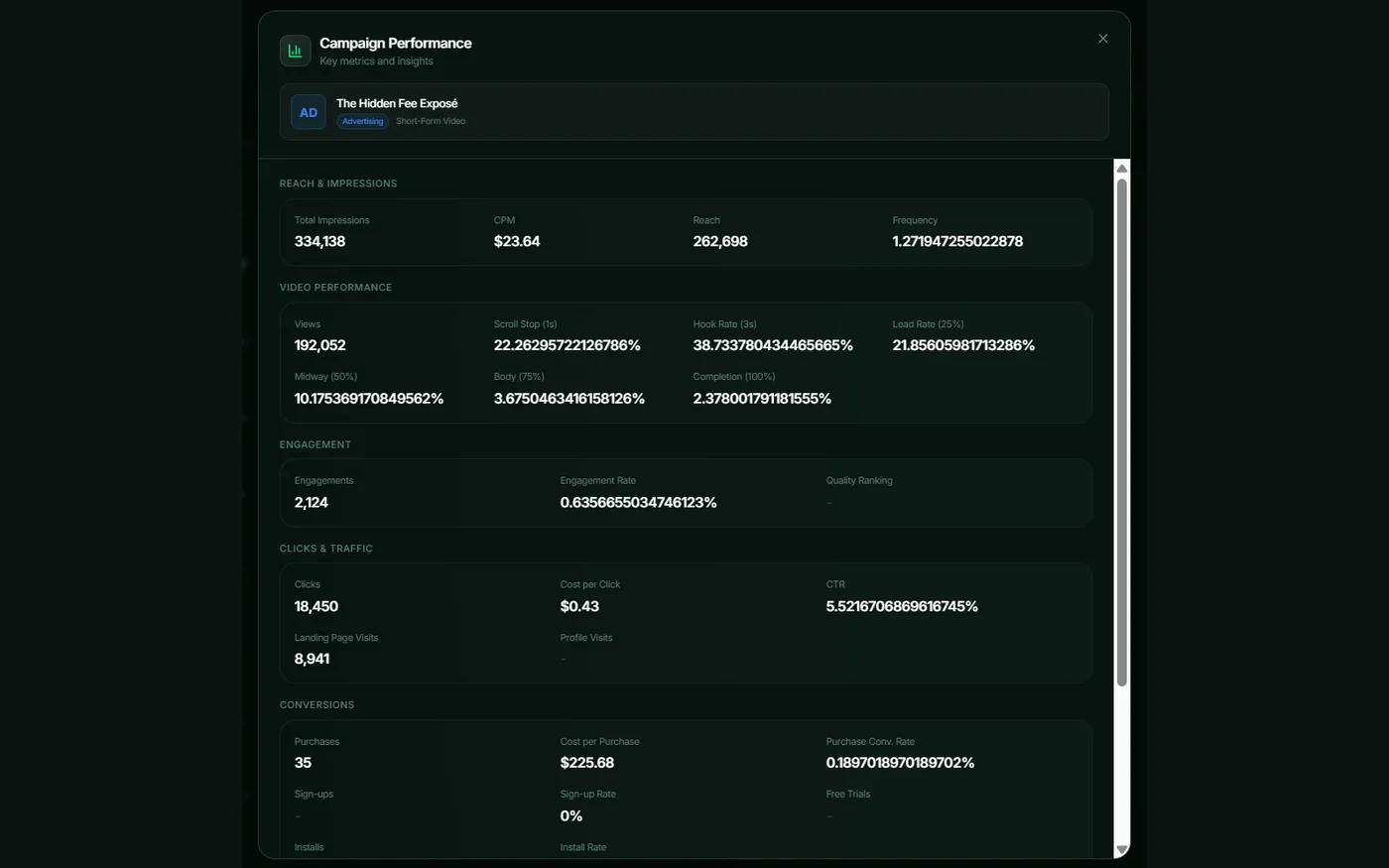Viewport: 1389px width, 868px height.
Task: Select 'The Hidden Fee Exposé' title
Action: tap(397, 103)
